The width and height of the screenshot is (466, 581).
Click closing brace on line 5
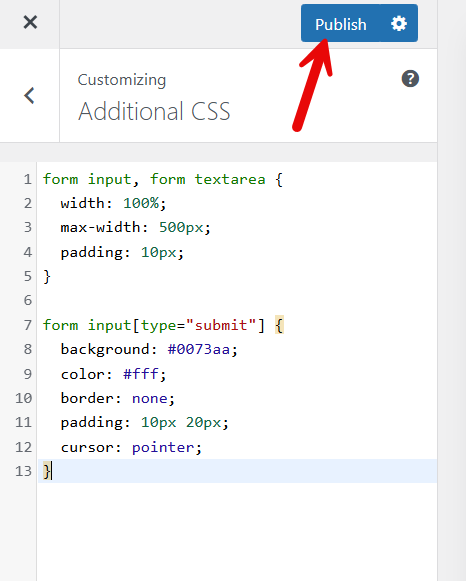pyautogui.click(x=47, y=276)
